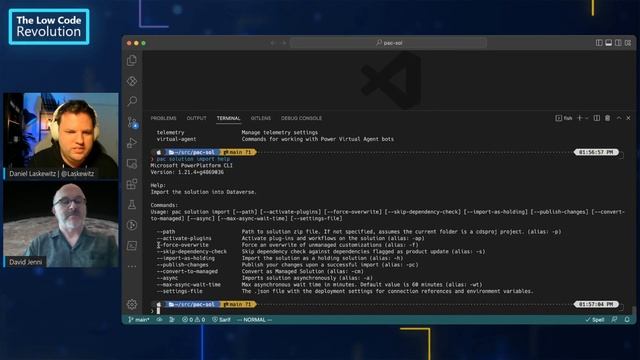Click the Sarif status bar item
Viewport: 640px width, 360px height.
(221, 320)
